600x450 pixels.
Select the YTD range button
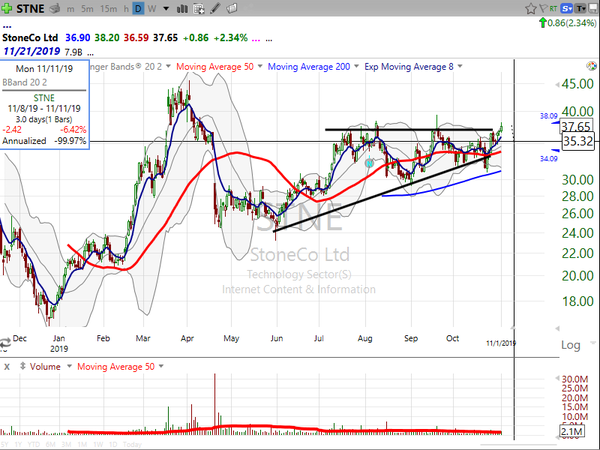click(34, 445)
